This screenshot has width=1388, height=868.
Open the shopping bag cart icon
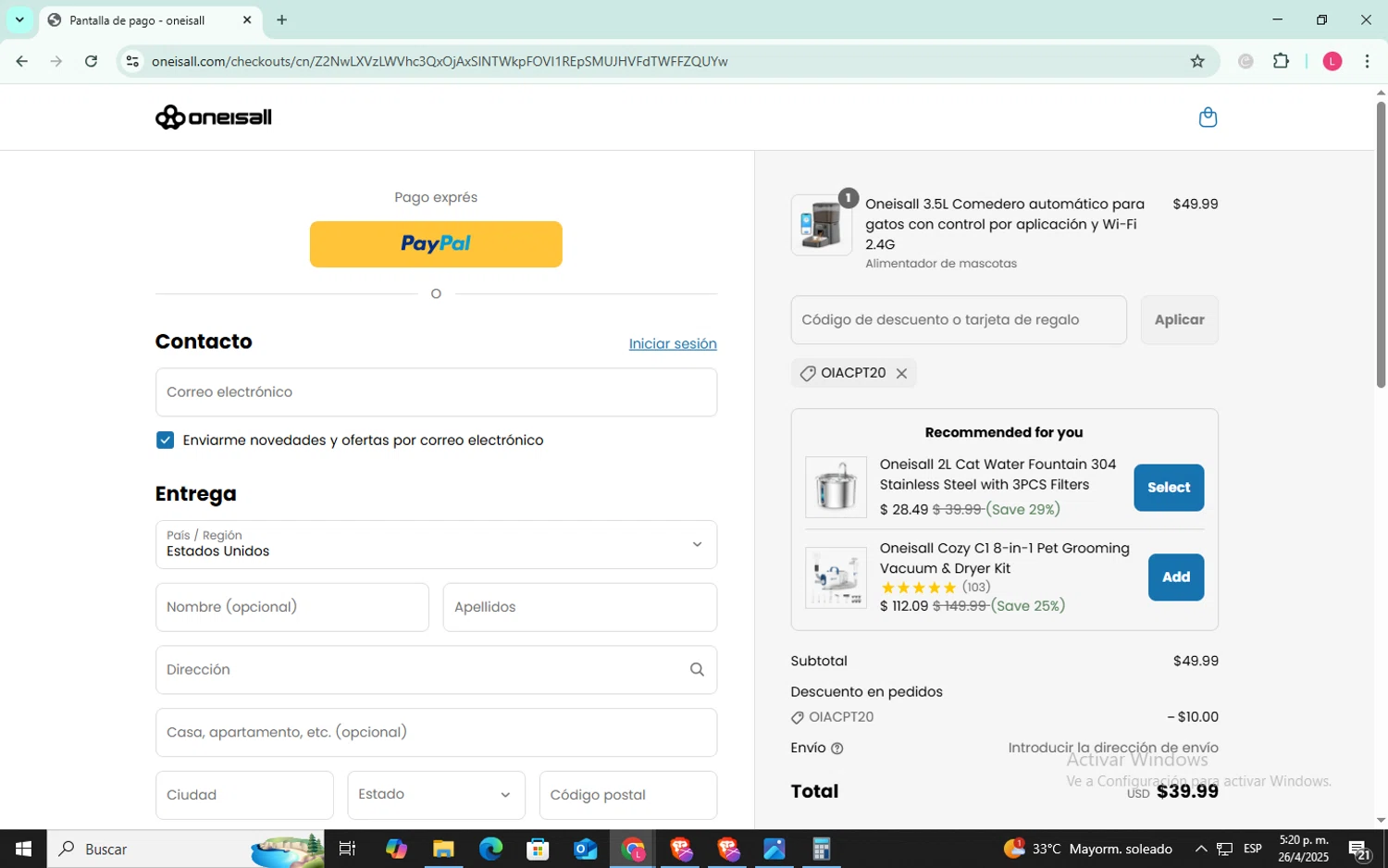(1208, 118)
